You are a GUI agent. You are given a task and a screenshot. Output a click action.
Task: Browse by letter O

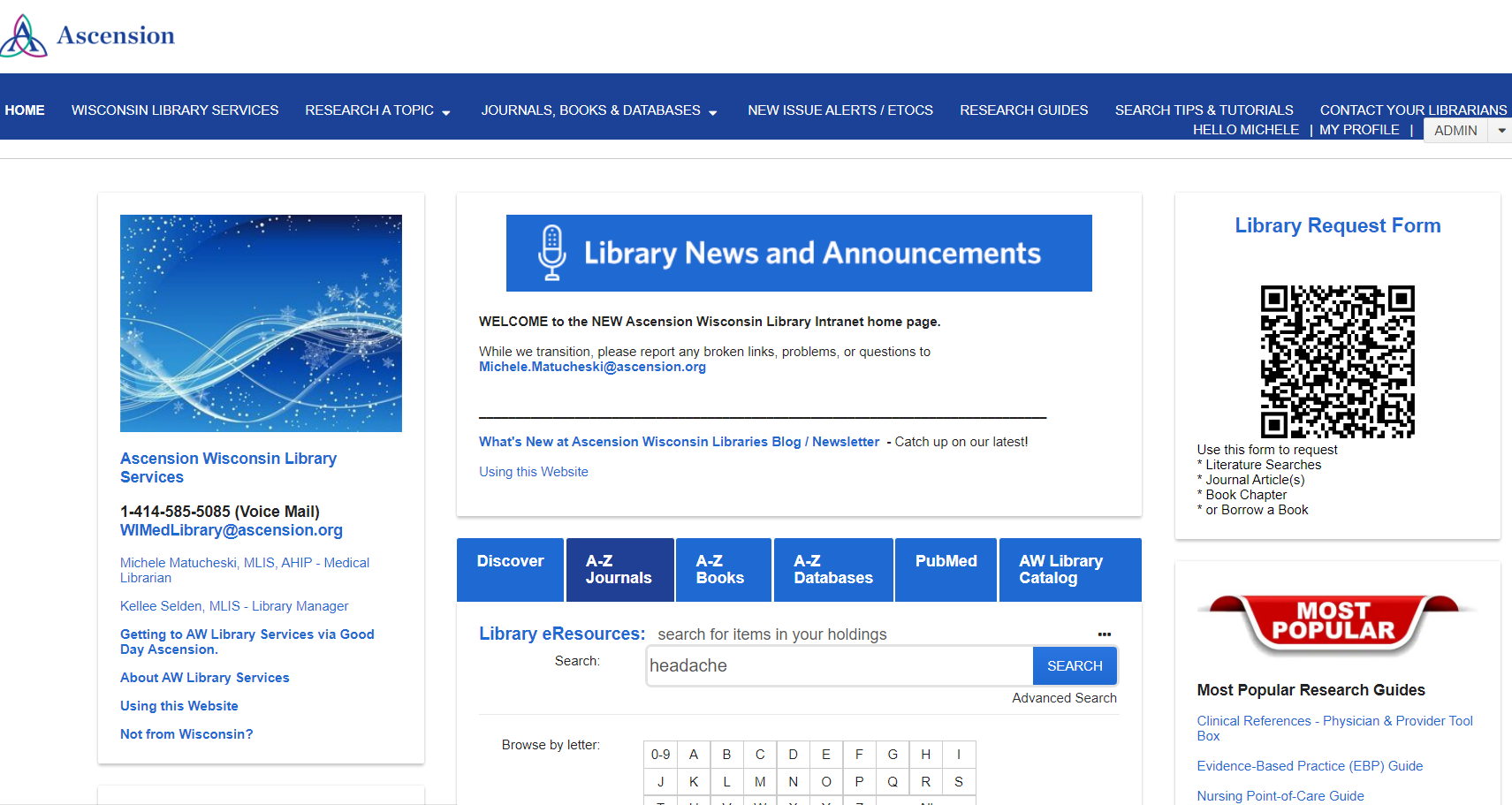point(826,782)
